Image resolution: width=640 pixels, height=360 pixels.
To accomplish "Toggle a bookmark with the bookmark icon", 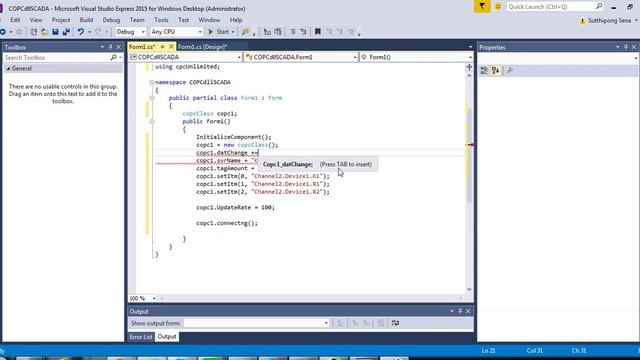I will coord(318,31).
